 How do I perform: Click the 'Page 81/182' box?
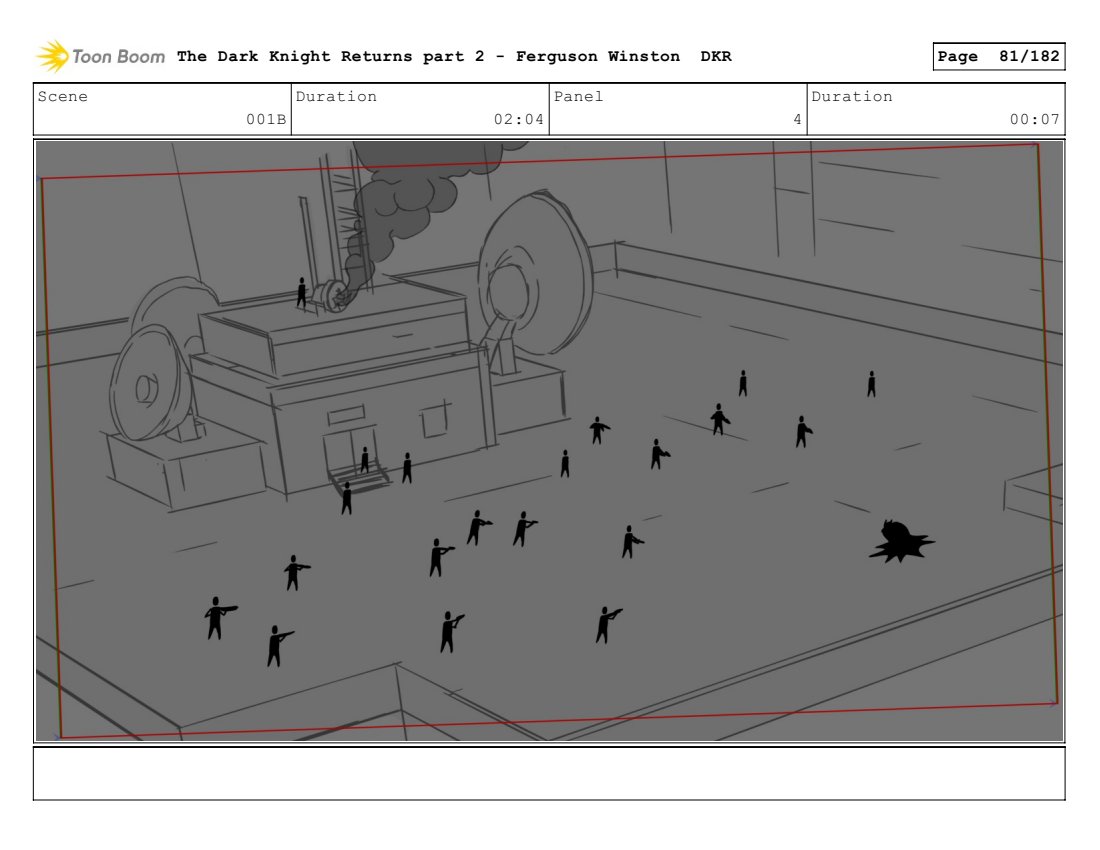click(998, 56)
